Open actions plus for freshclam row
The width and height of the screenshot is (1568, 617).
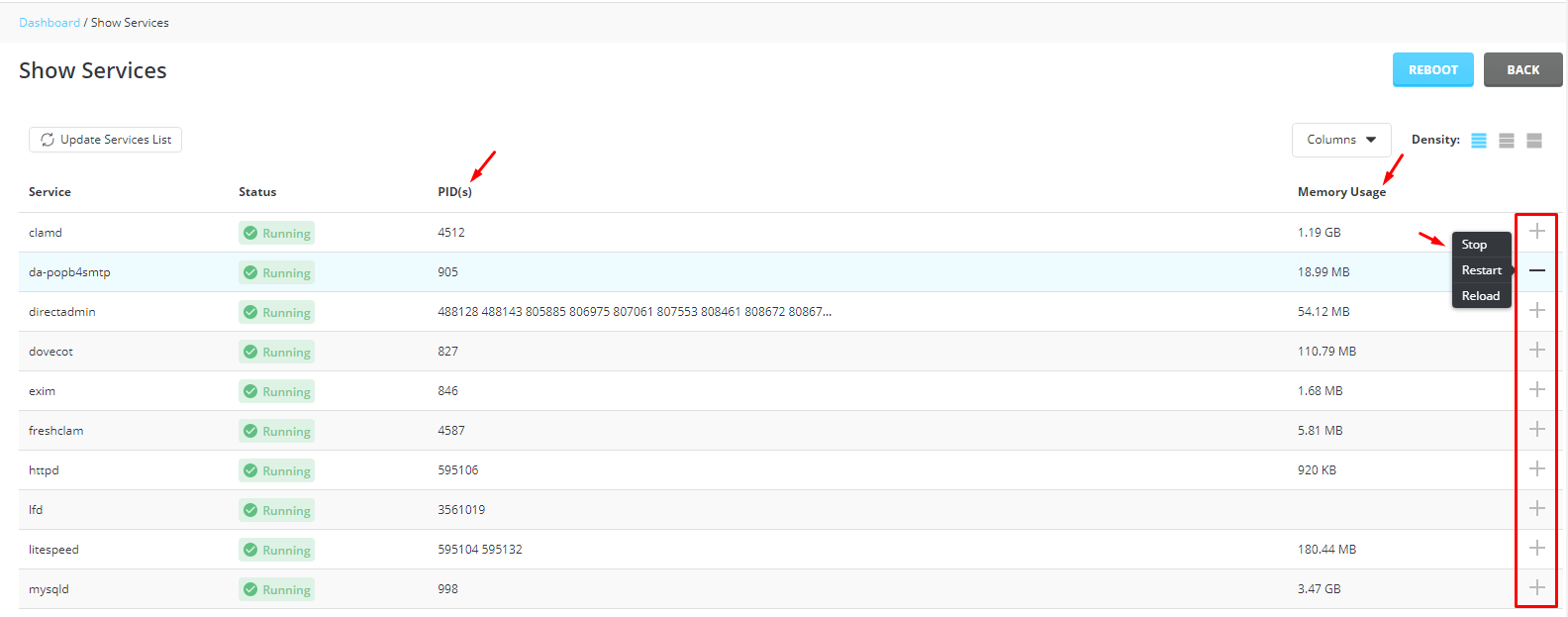click(x=1536, y=430)
